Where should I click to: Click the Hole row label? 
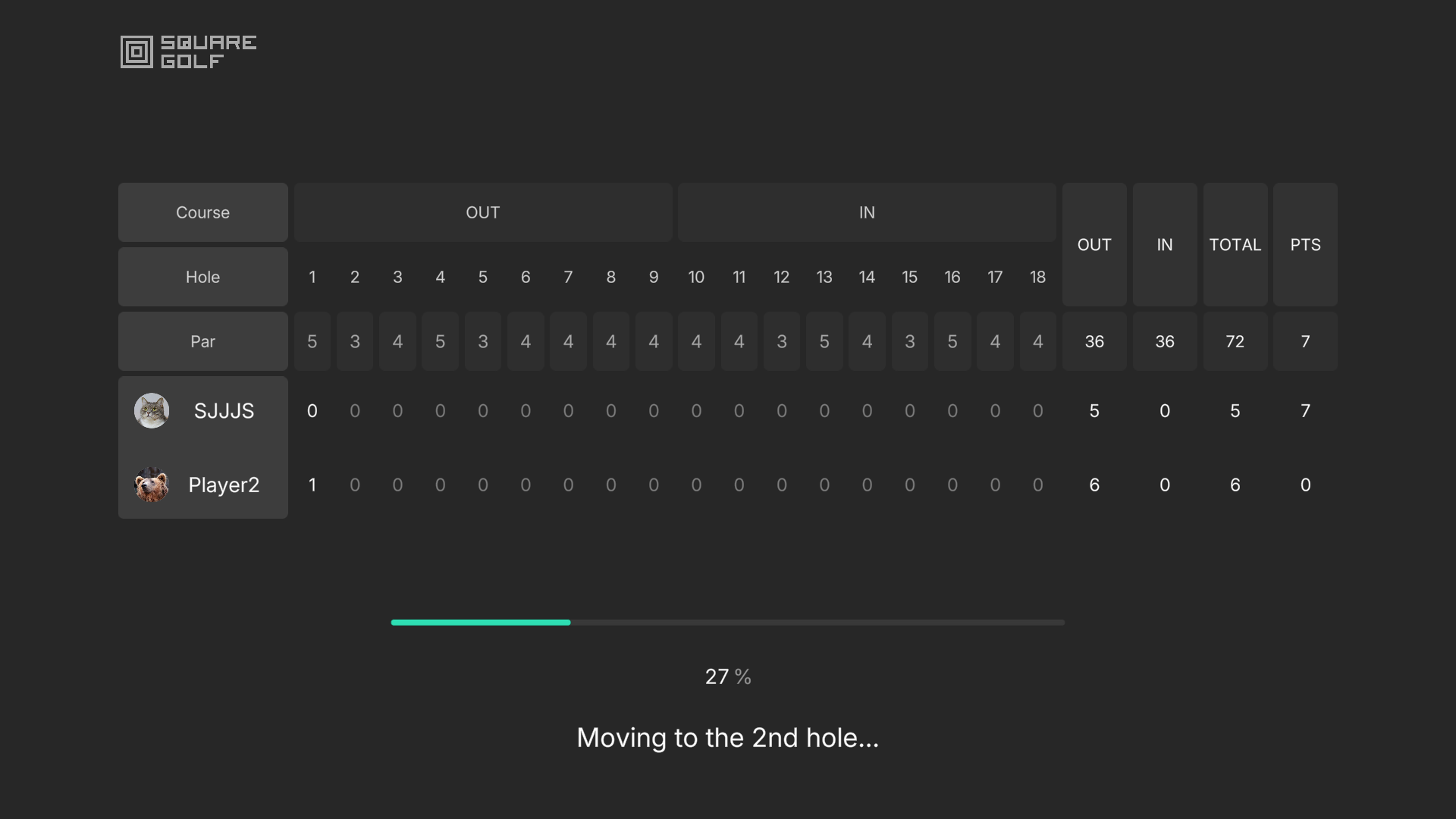tap(202, 277)
